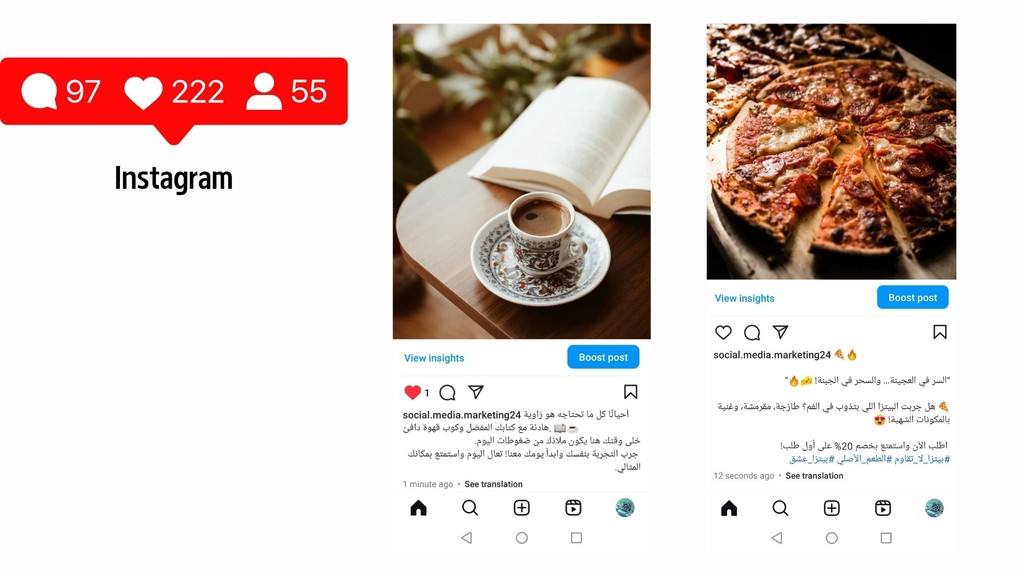Open comments on the coffee post

click(447, 392)
